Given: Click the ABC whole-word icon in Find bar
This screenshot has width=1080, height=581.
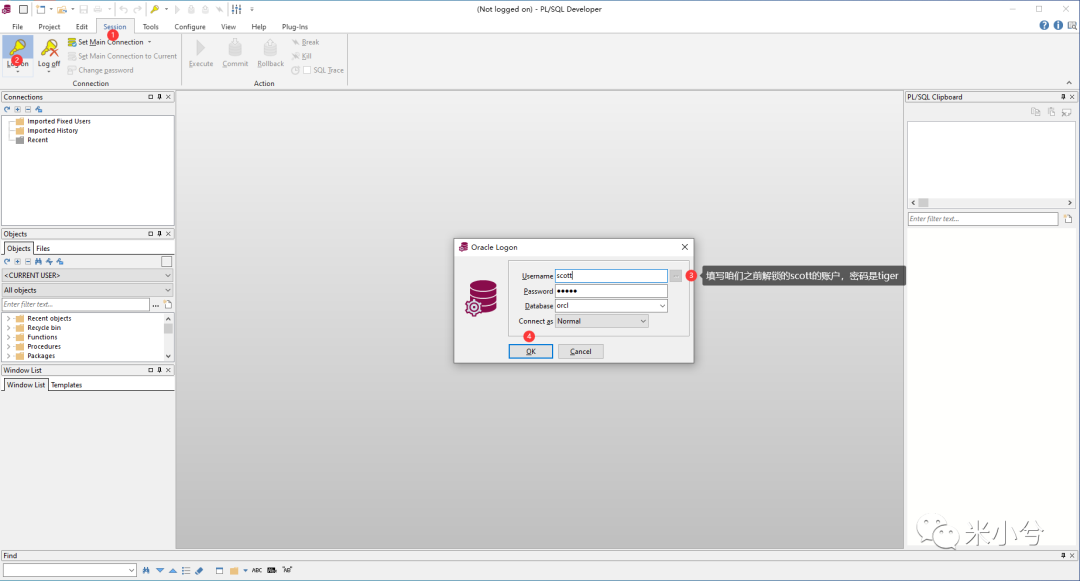Looking at the screenshot, I should 257,570.
